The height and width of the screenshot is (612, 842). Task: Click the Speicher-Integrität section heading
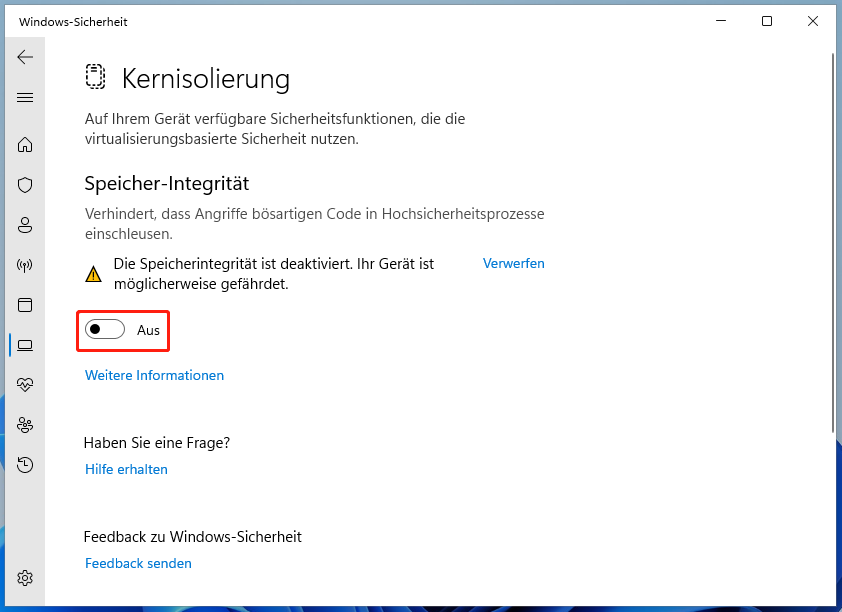(166, 184)
